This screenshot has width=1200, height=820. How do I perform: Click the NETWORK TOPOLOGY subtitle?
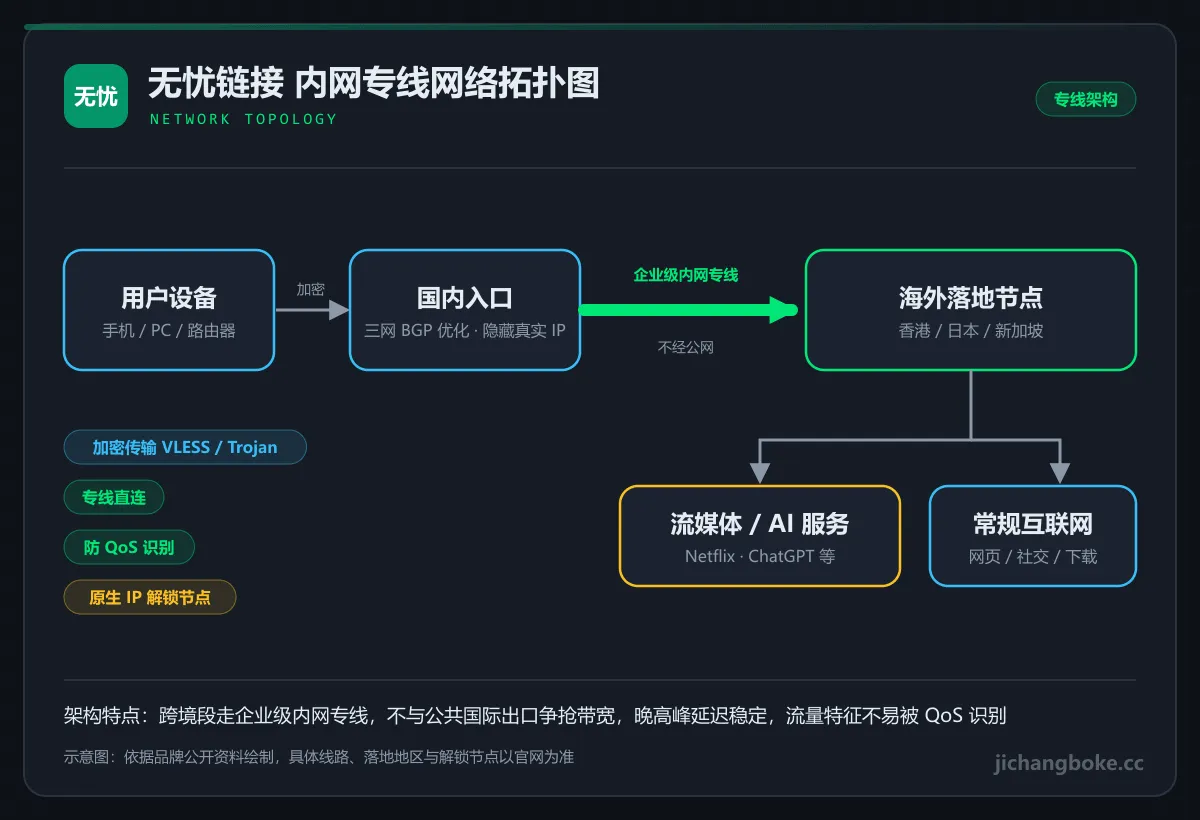pyautogui.click(x=243, y=119)
